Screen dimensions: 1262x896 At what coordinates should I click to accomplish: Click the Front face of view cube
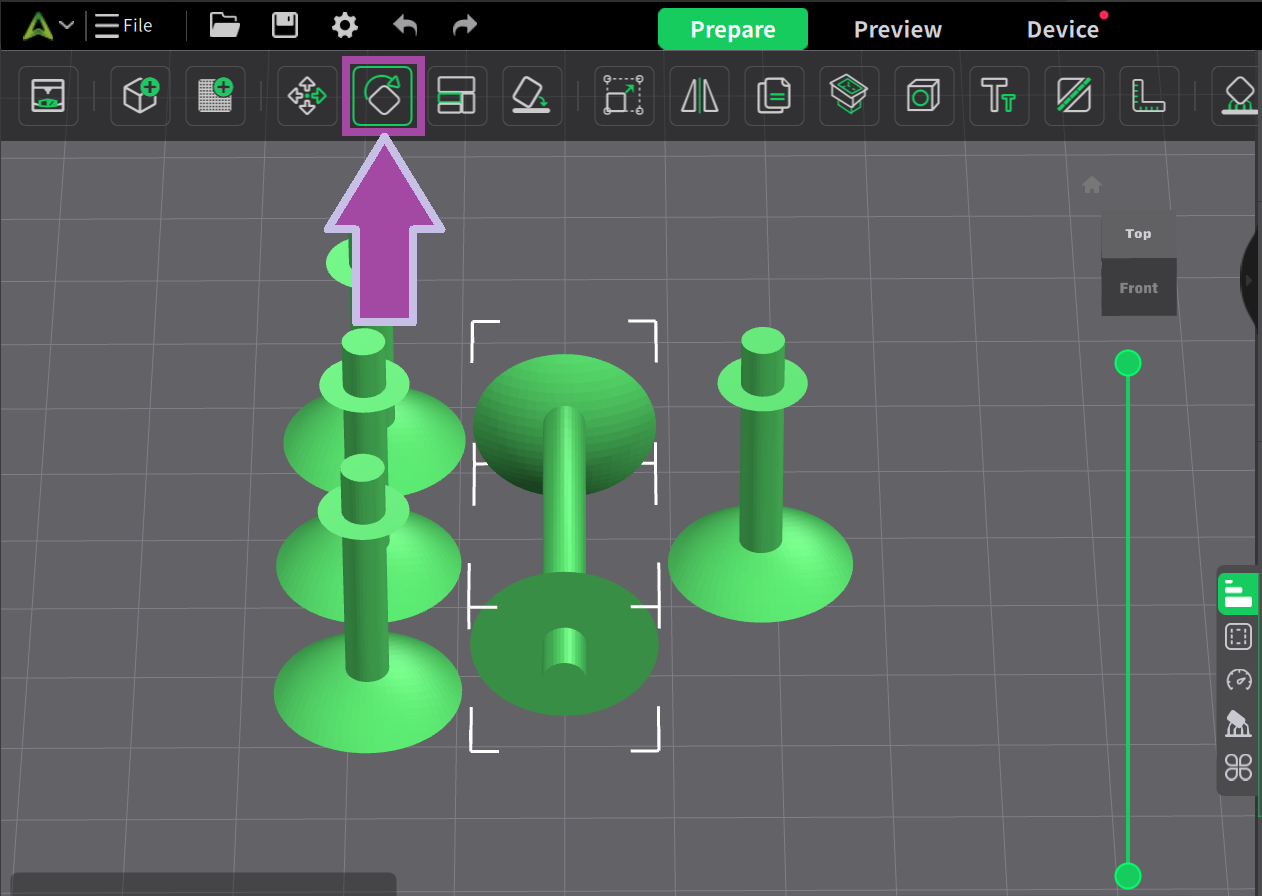[x=1138, y=288]
